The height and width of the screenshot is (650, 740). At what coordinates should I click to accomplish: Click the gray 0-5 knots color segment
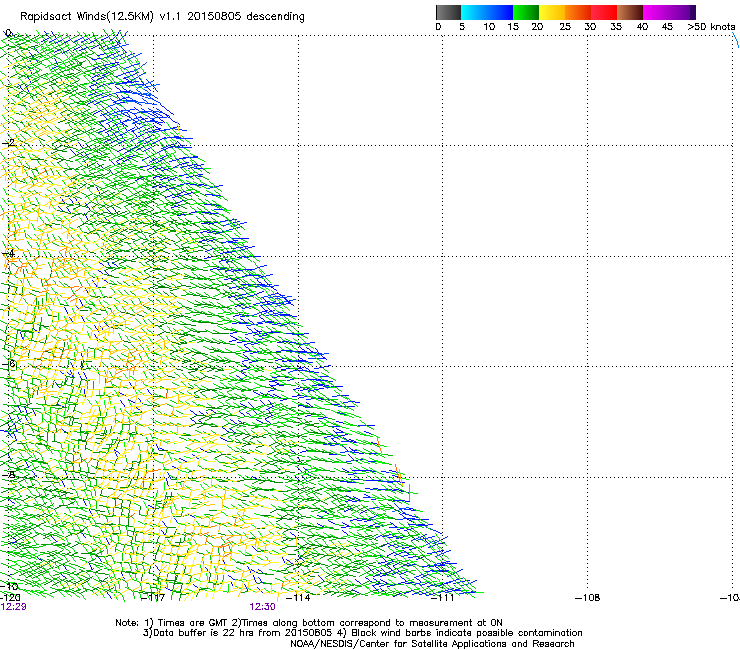[x=448, y=12]
